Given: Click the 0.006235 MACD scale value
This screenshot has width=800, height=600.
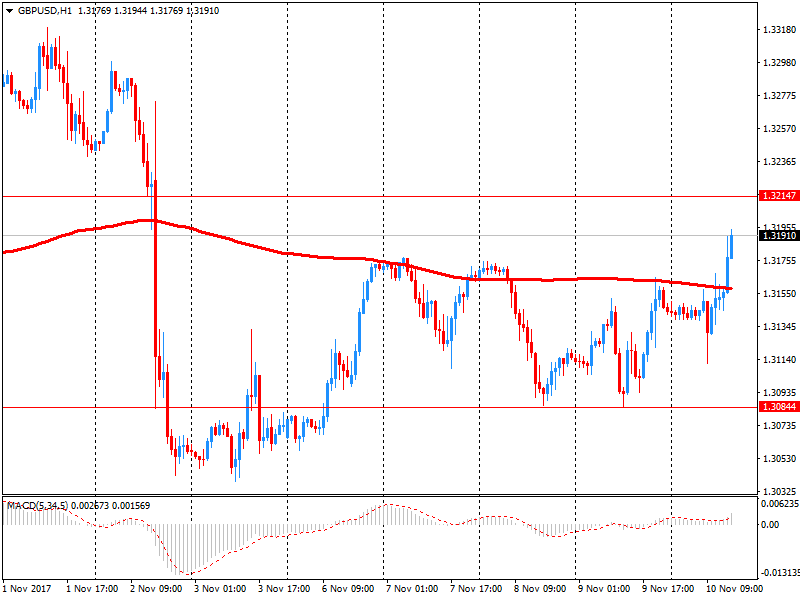Looking at the screenshot, I should (780, 504).
